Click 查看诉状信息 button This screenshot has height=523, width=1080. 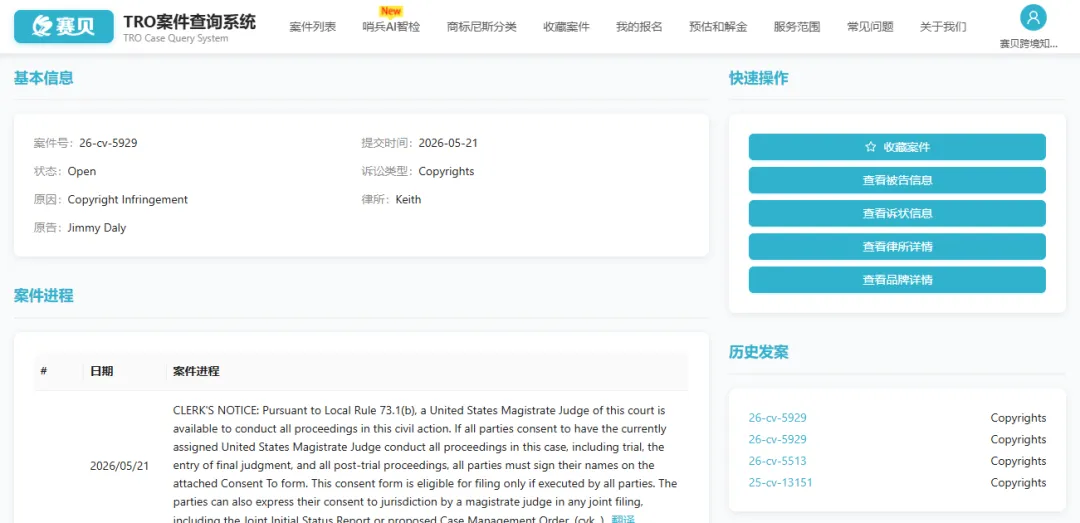click(897, 214)
